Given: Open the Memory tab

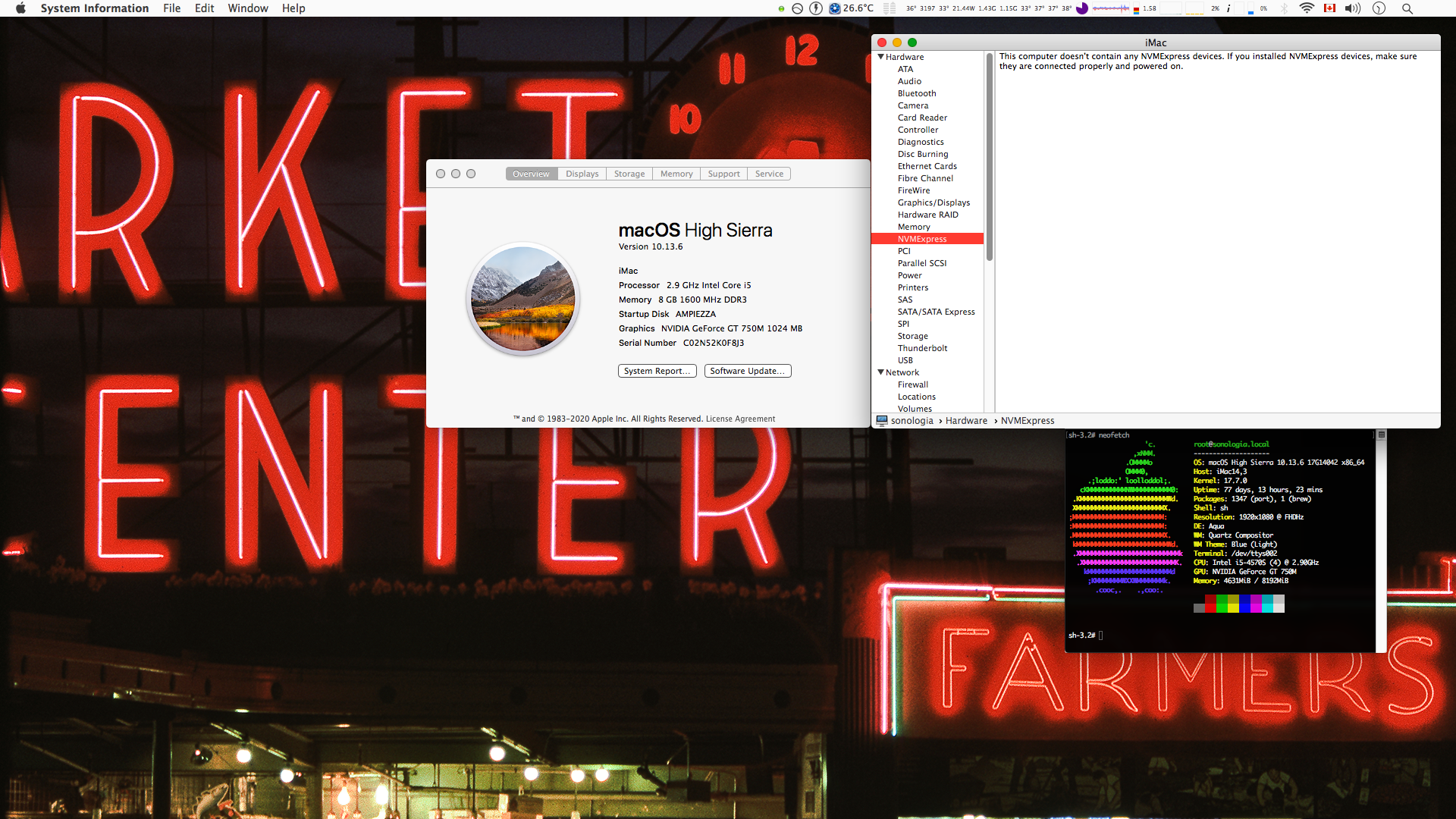Looking at the screenshot, I should tap(676, 174).
